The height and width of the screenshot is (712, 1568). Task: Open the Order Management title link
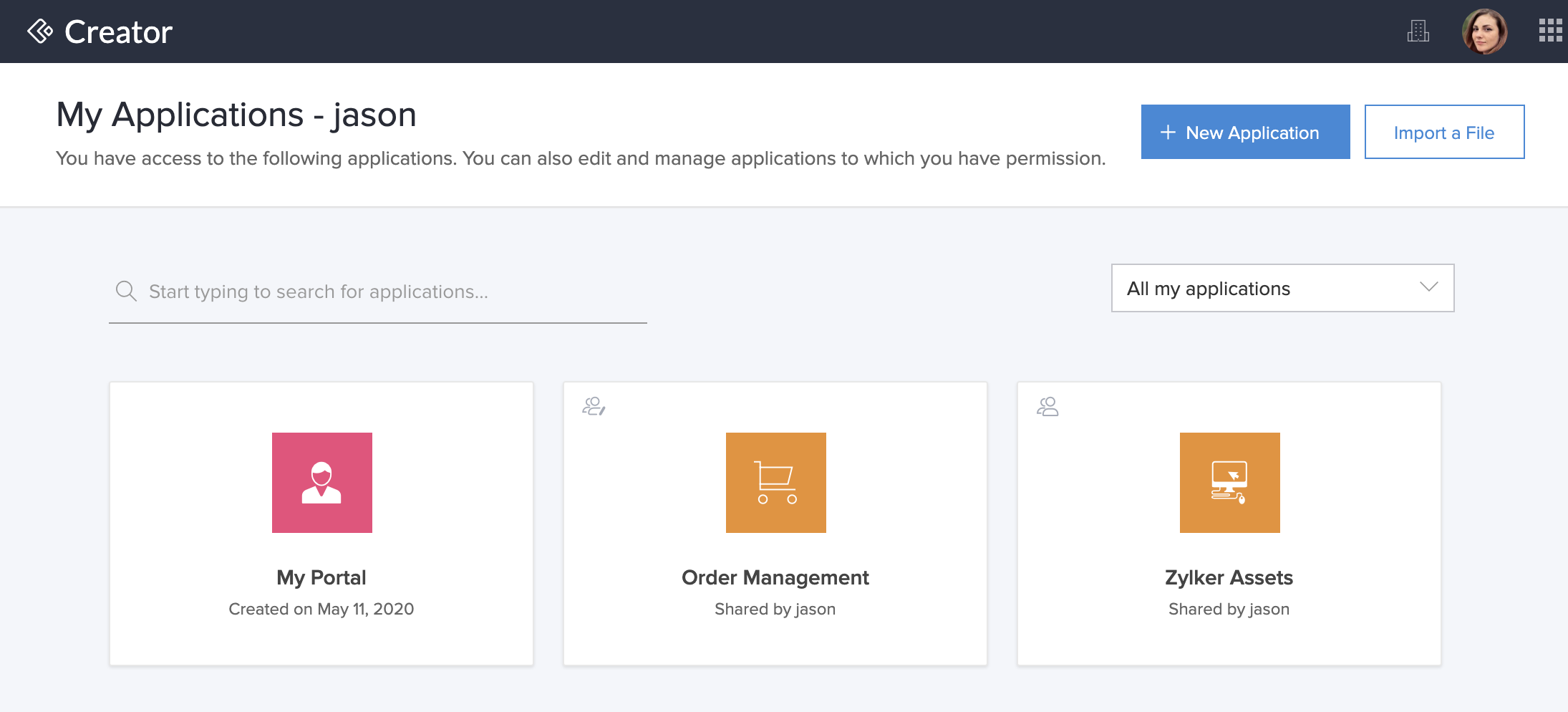[x=775, y=577]
